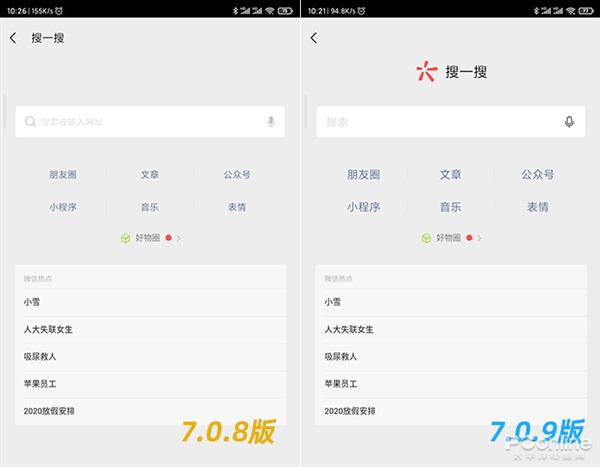Tap microphone icon in 7.0.8 search box
Screen dimensions: 600x467
[271, 122]
